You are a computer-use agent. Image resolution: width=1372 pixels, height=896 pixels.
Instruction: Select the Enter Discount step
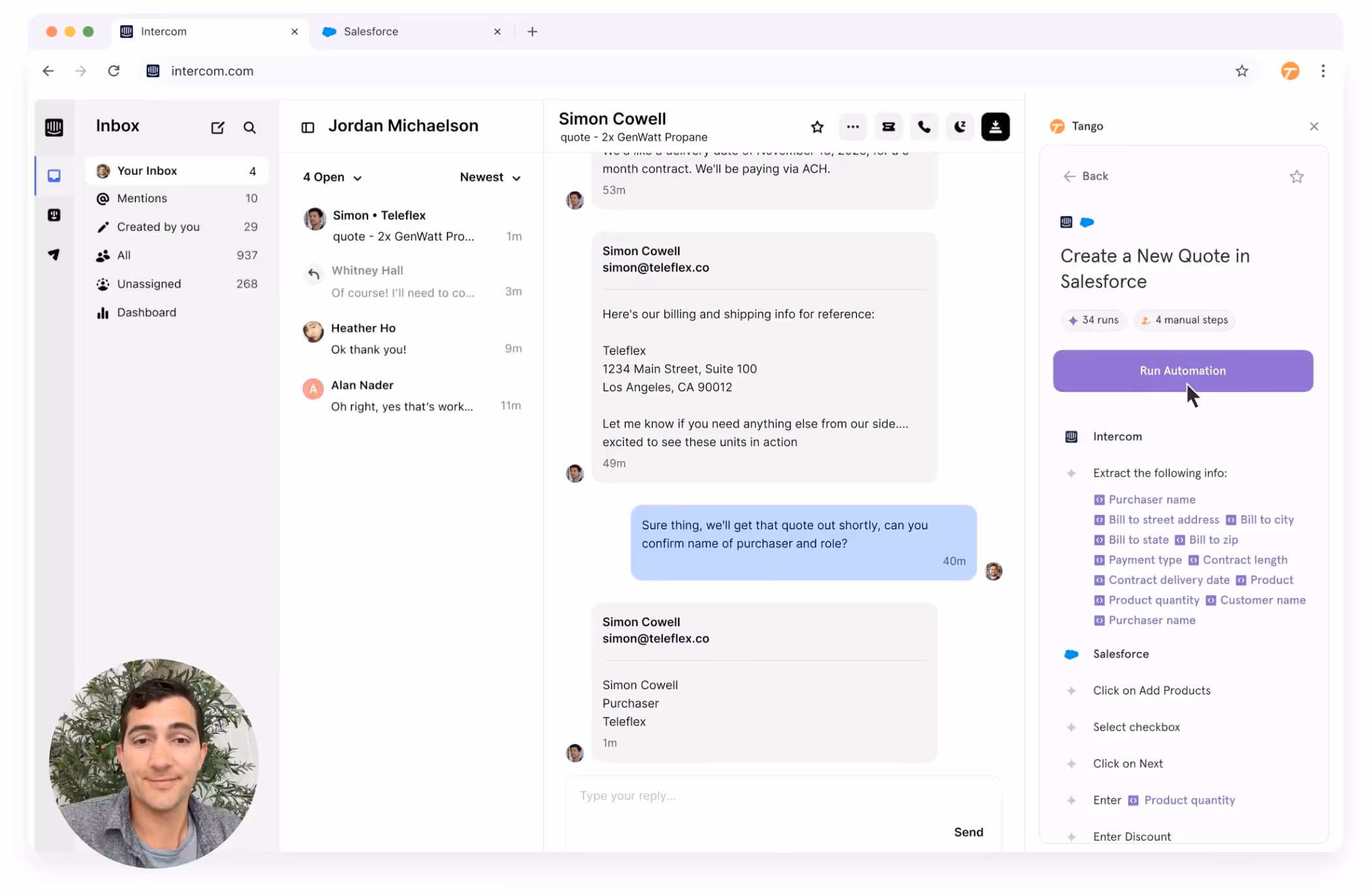pyautogui.click(x=1132, y=837)
